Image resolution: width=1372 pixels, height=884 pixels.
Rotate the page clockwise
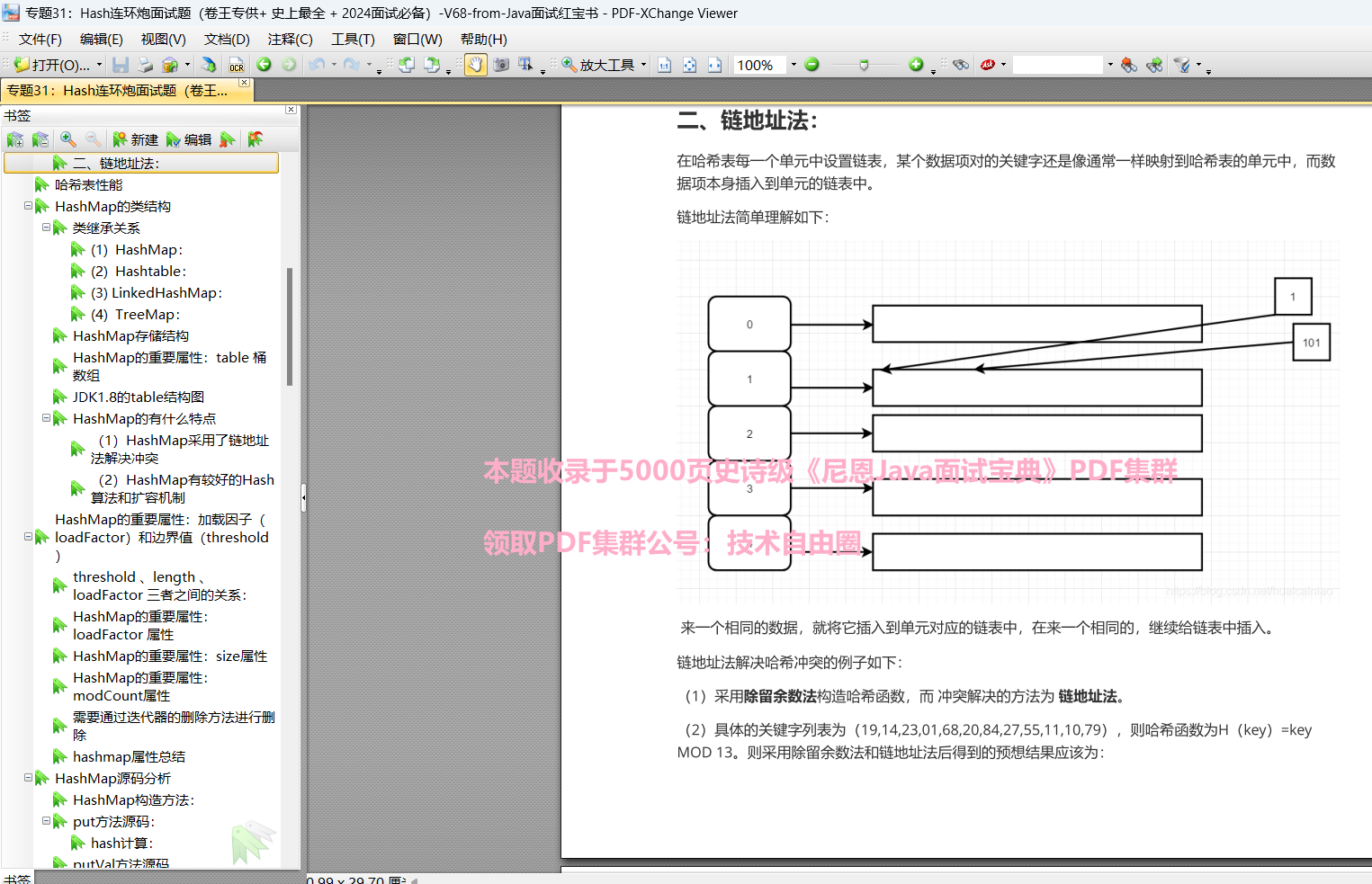click(x=432, y=65)
